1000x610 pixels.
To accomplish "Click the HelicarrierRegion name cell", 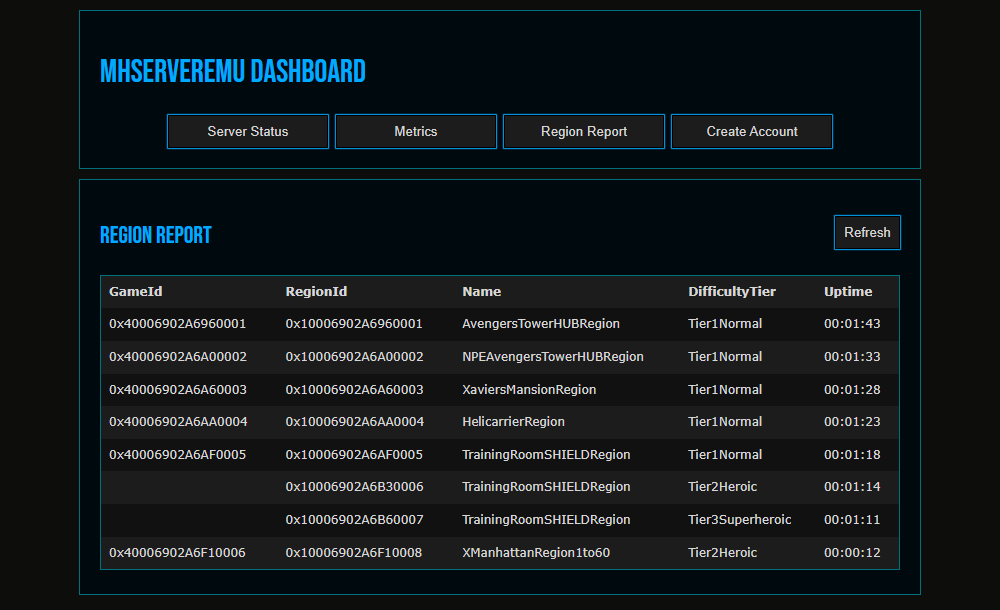I will click(513, 422).
